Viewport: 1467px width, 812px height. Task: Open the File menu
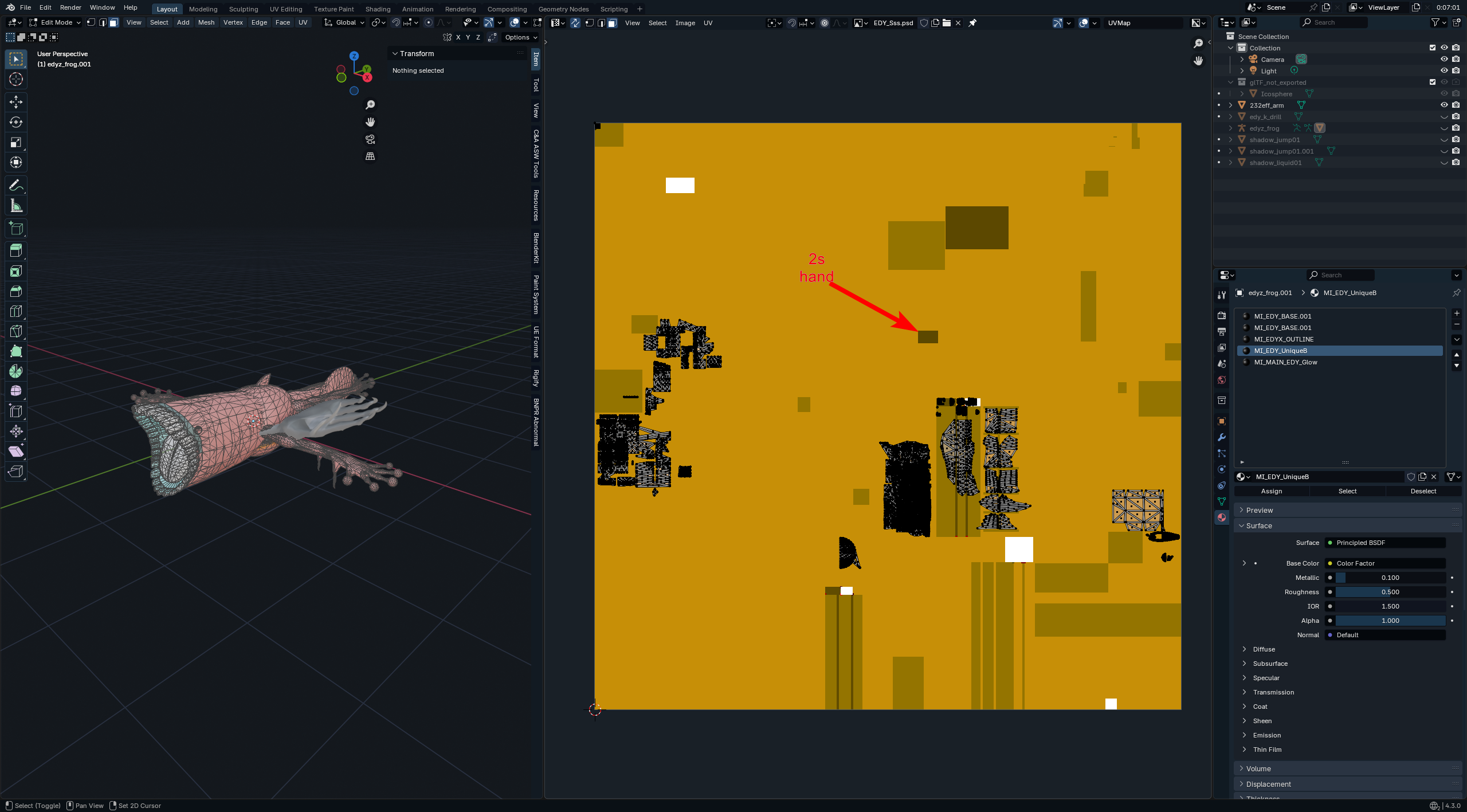coord(25,7)
